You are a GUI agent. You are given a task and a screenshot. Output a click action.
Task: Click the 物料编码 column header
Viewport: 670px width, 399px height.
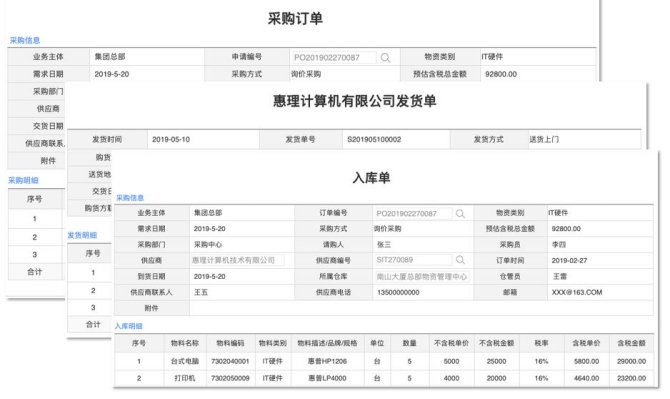(x=230, y=343)
